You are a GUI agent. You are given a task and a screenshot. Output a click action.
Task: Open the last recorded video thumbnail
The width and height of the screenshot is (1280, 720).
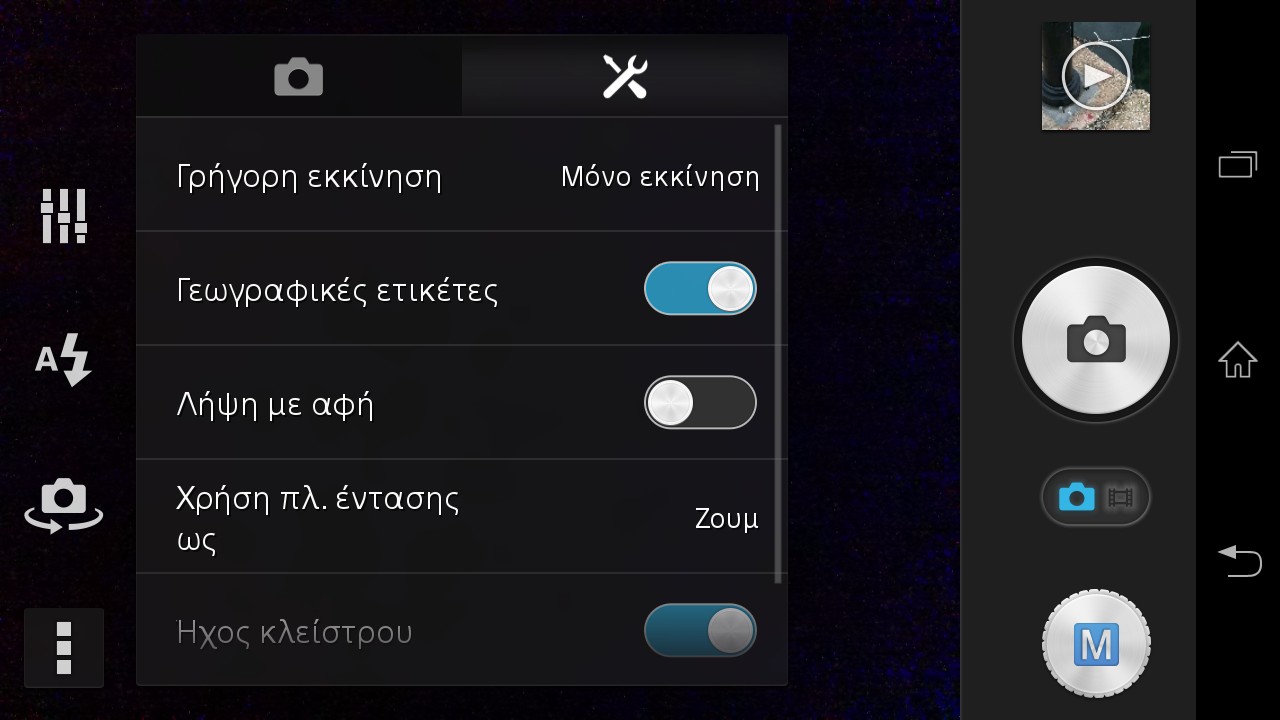(x=1096, y=77)
